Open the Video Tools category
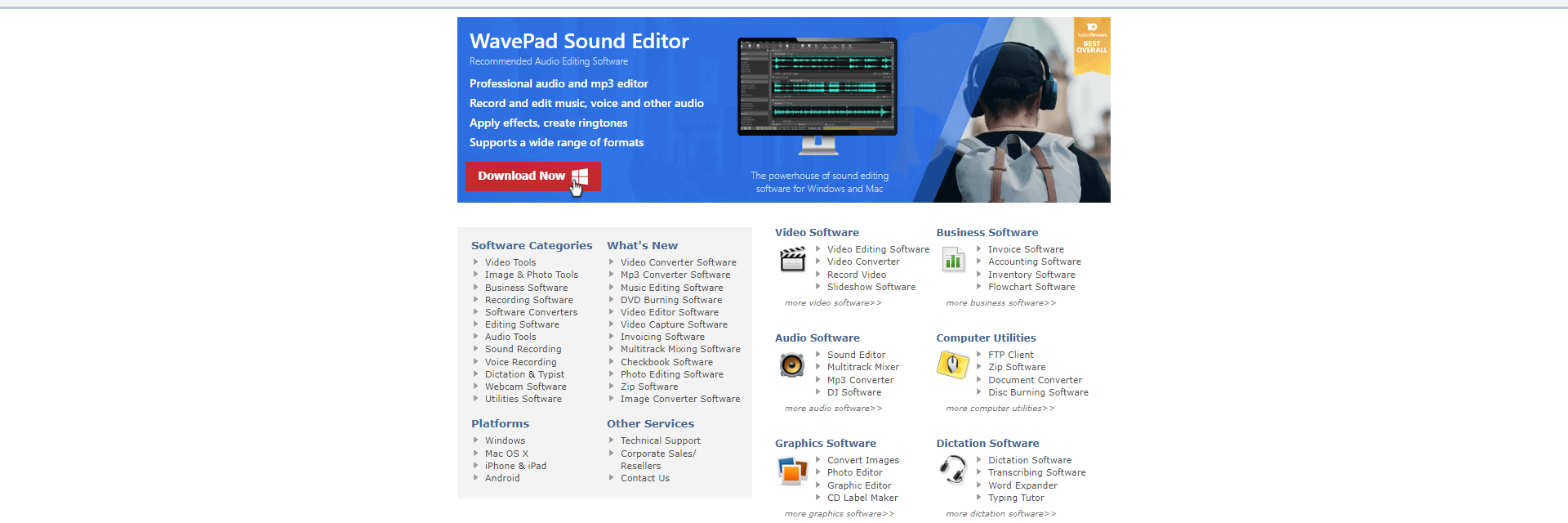Viewport: 1568px width, 523px height. (x=510, y=262)
